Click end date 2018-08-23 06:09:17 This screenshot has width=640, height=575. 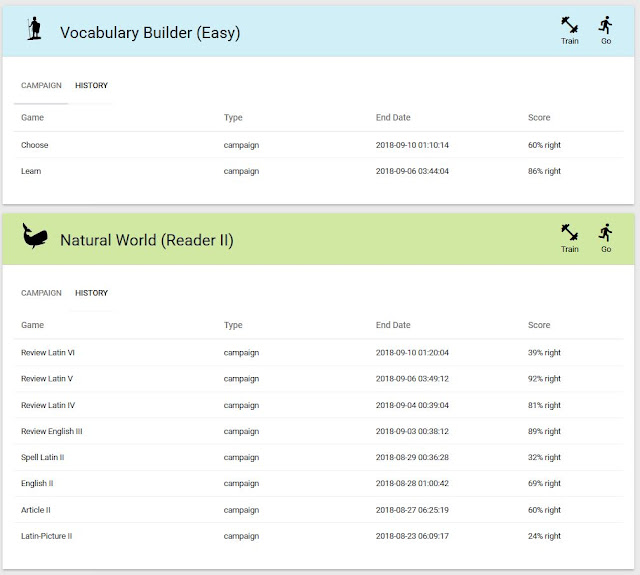pyautogui.click(x=412, y=536)
